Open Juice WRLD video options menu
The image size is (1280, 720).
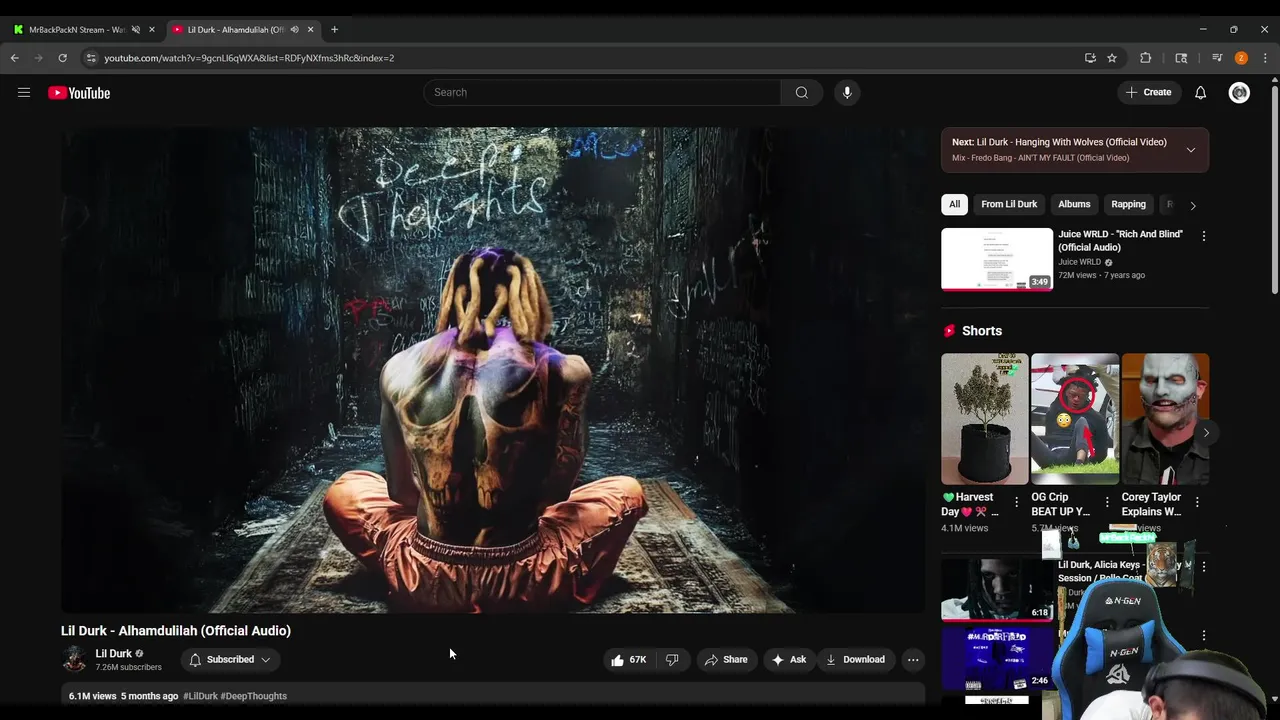tap(1204, 236)
